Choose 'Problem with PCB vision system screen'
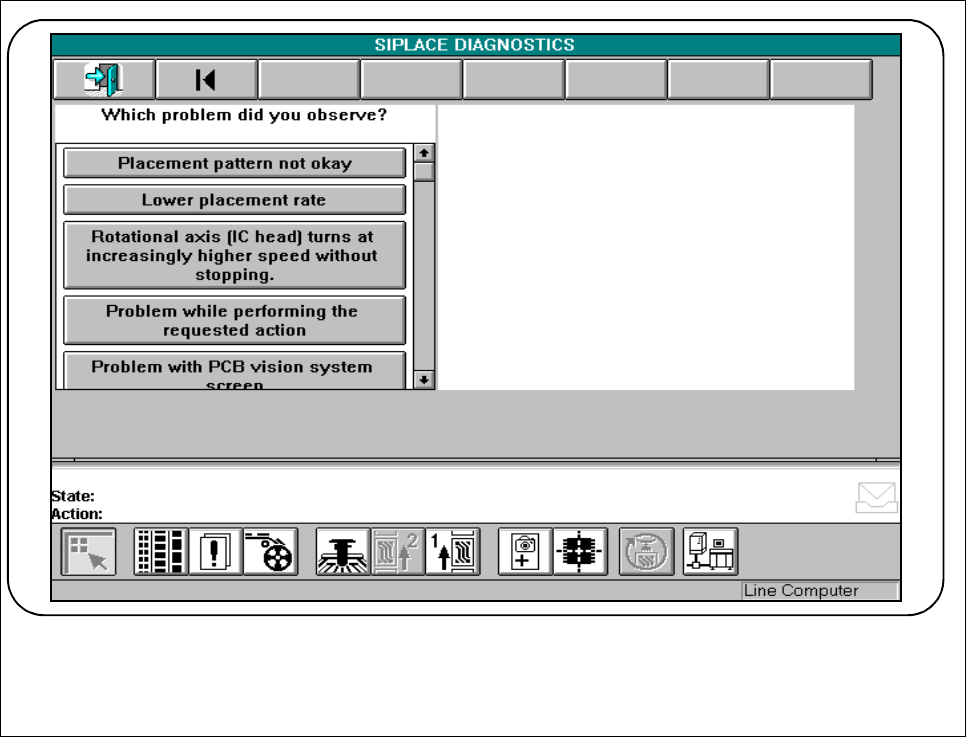This screenshot has width=966, height=737. [235, 371]
